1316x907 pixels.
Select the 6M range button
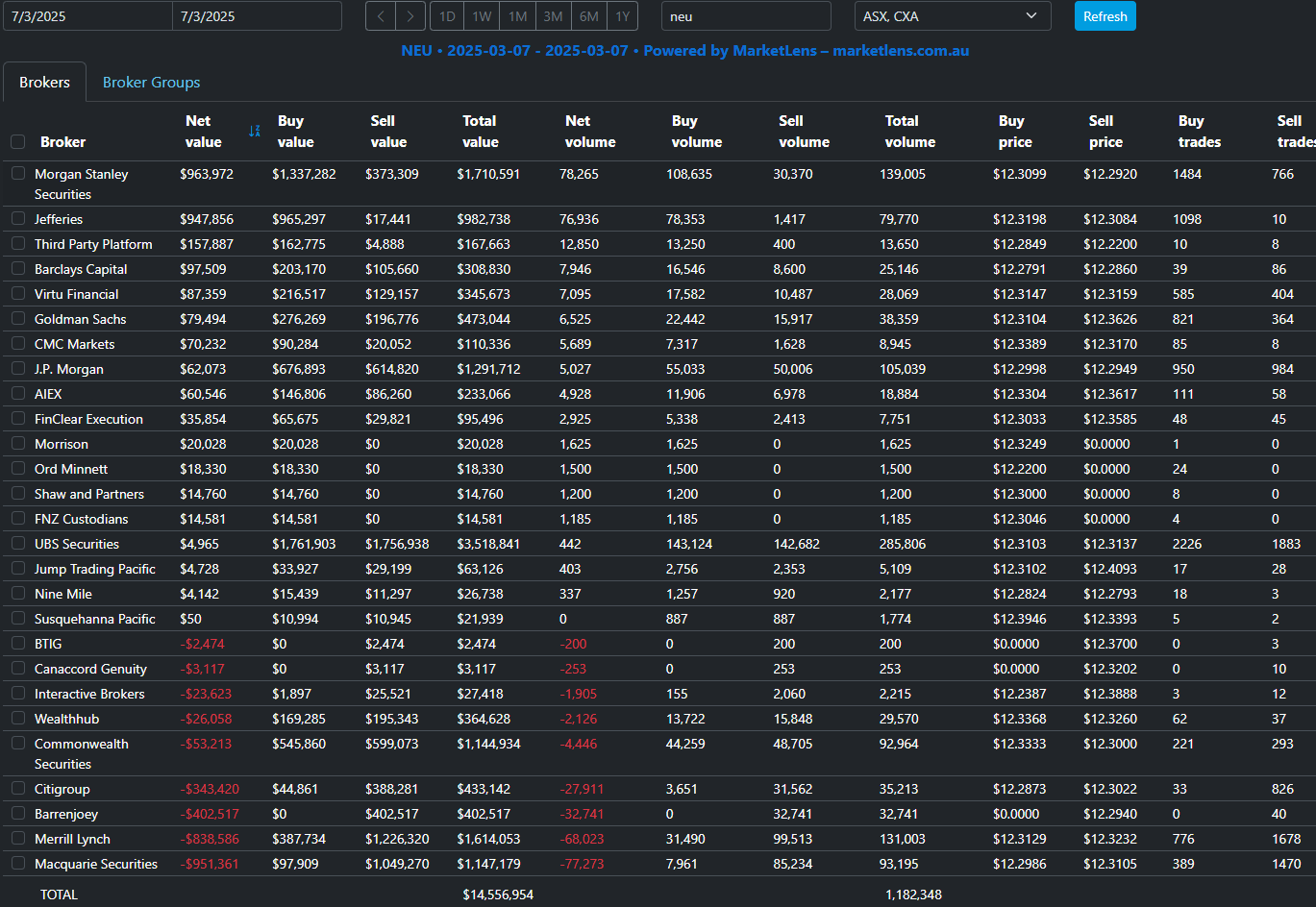(588, 16)
